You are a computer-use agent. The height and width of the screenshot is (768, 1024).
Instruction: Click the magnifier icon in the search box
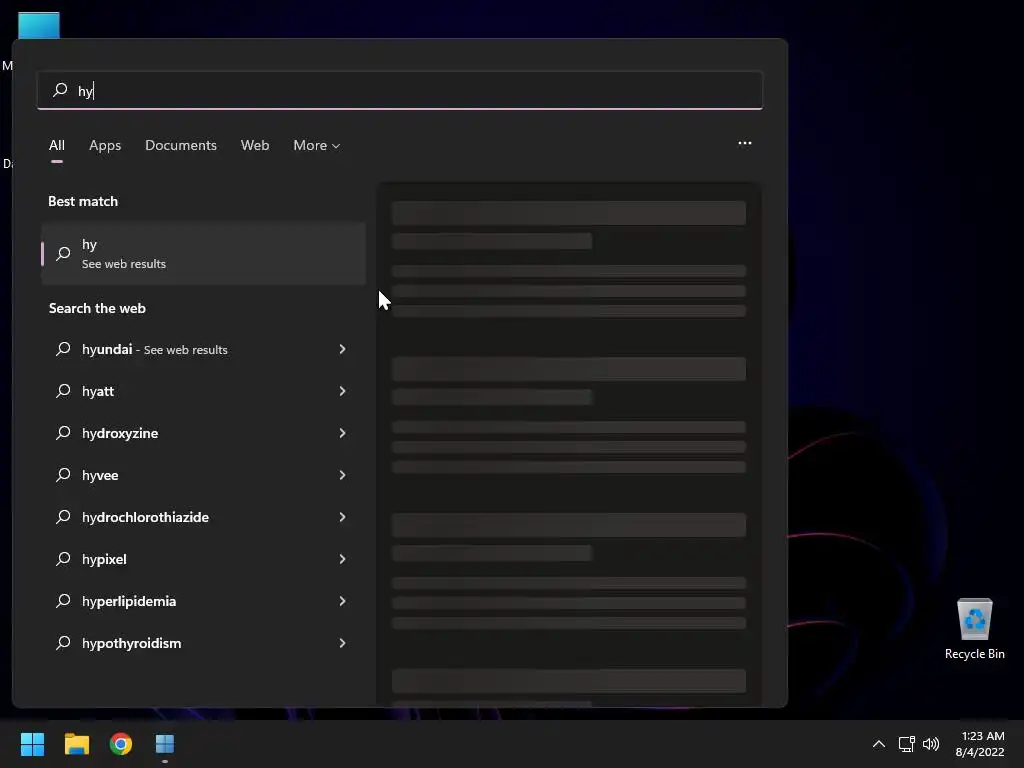60,89
